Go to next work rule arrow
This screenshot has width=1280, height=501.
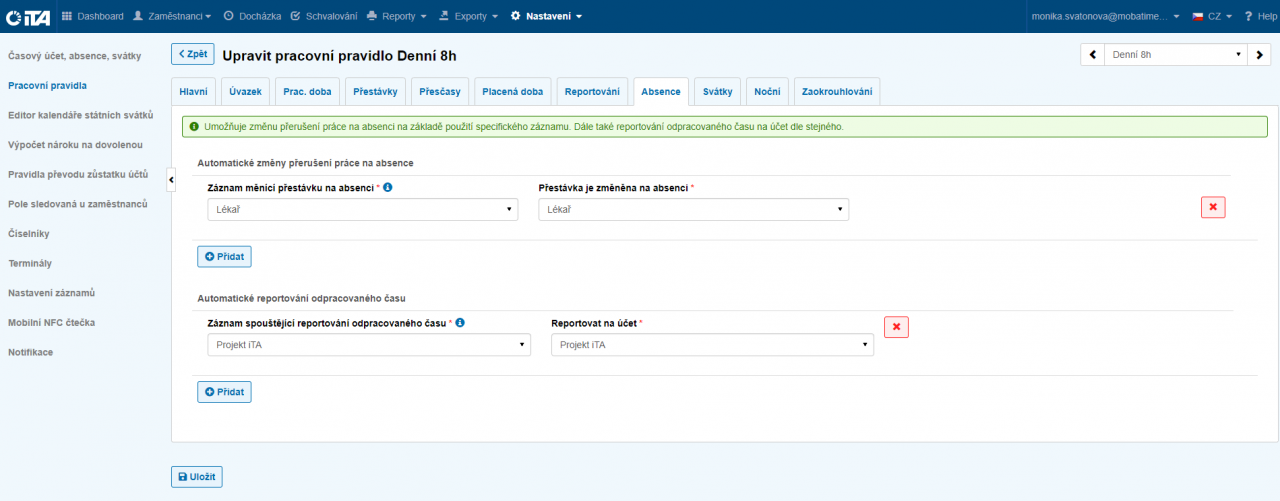click(1259, 55)
